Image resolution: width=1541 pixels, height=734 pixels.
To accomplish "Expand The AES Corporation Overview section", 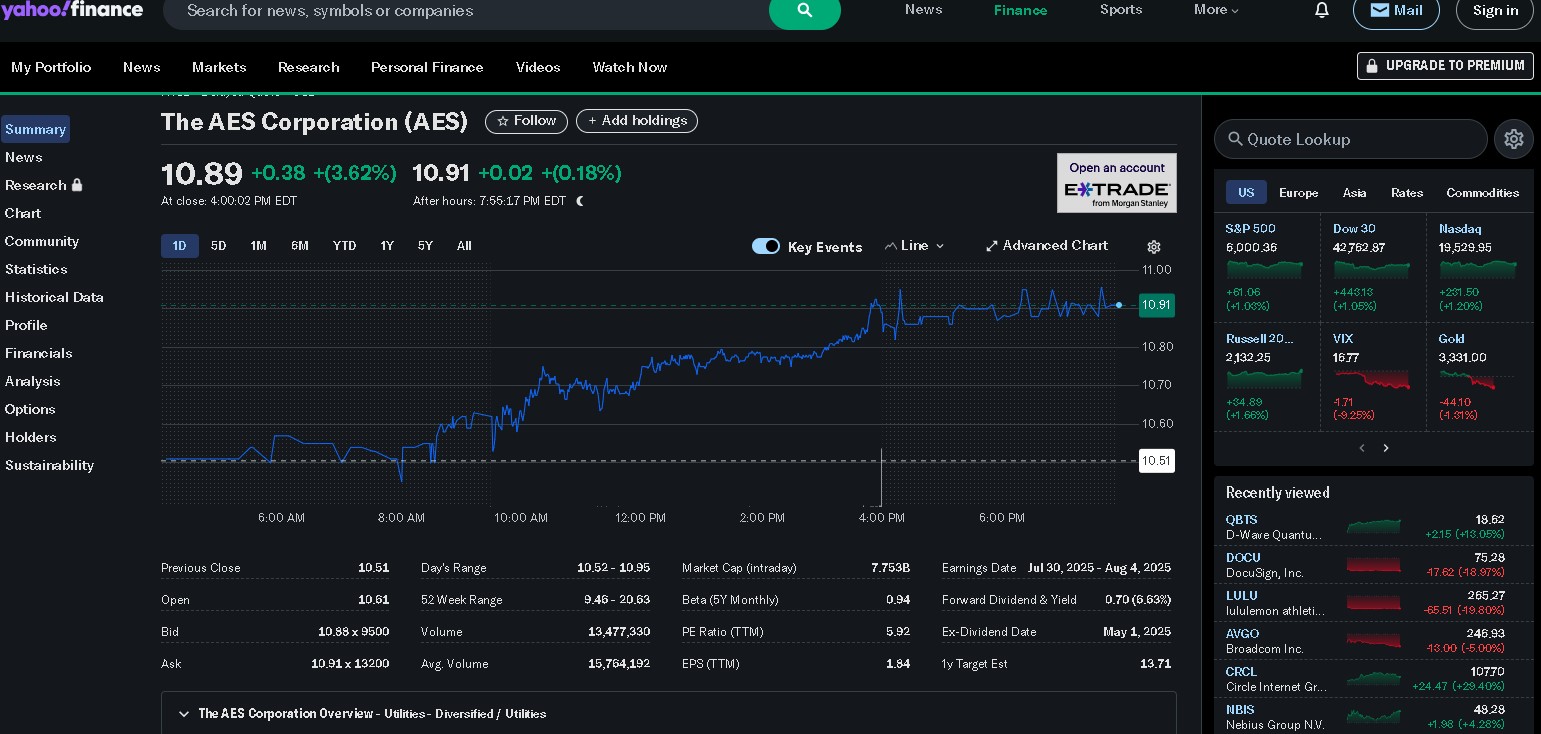I will tap(668, 714).
